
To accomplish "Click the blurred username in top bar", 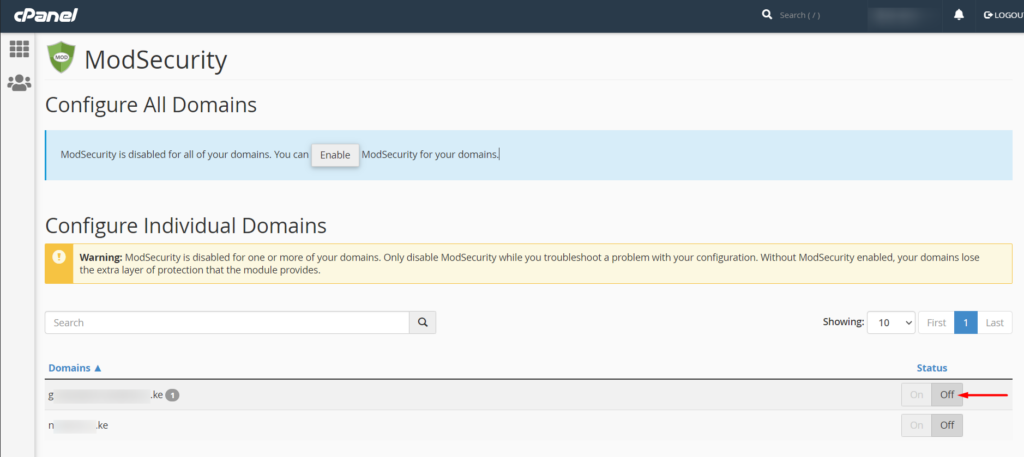I will tap(903, 15).
